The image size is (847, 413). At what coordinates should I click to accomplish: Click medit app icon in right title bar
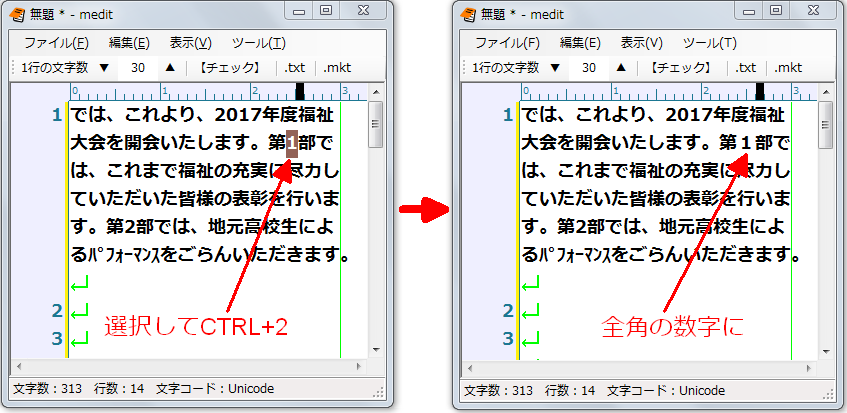click(468, 15)
